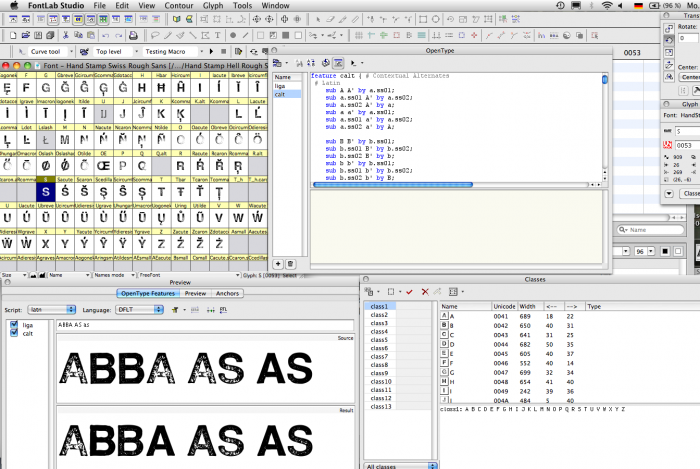Click the Undo arrow icon
The width and height of the screenshot is (700, 469).
(105, 35)
